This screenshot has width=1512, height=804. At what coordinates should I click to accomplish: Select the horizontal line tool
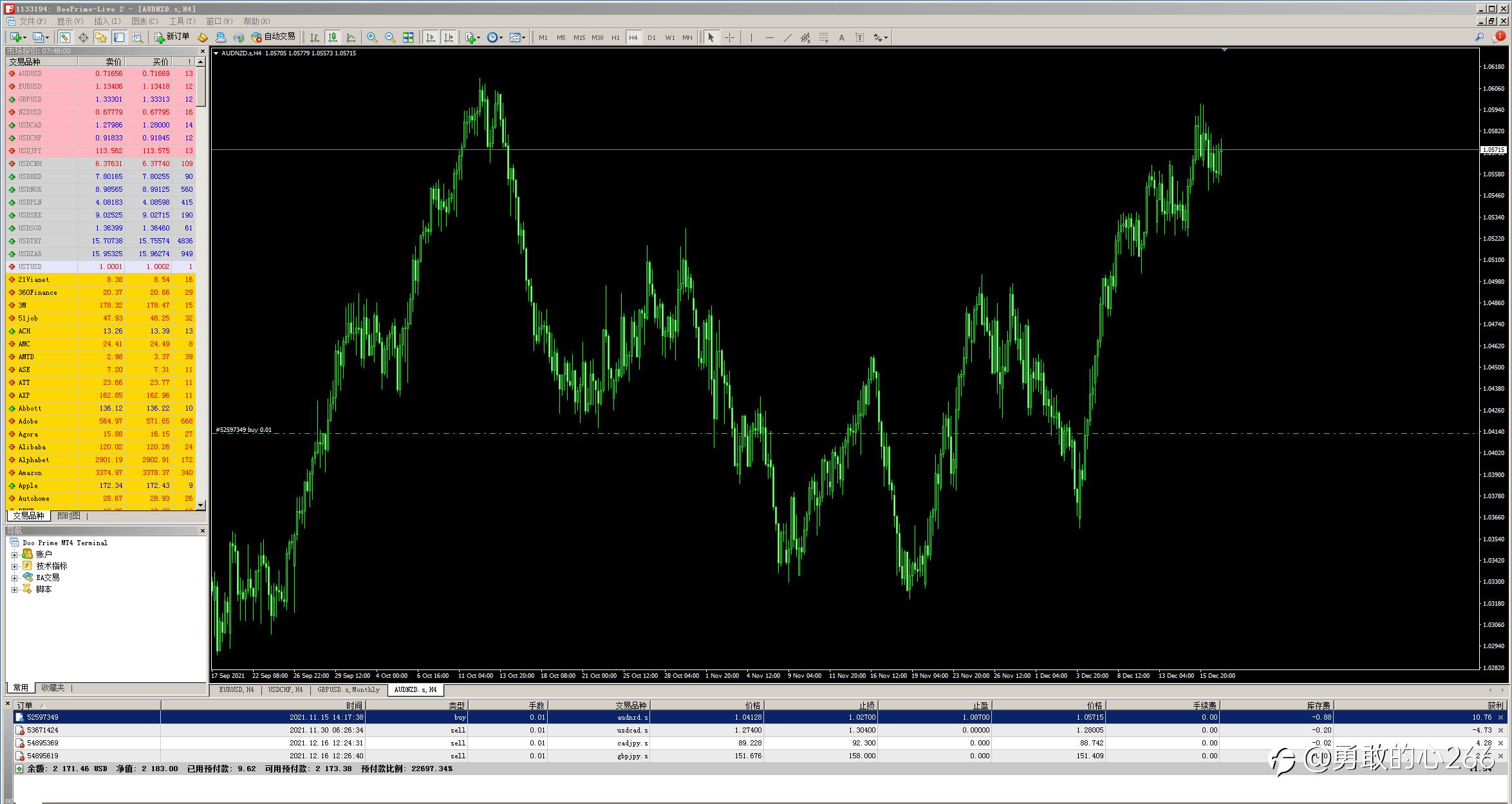tap(770, 37)
